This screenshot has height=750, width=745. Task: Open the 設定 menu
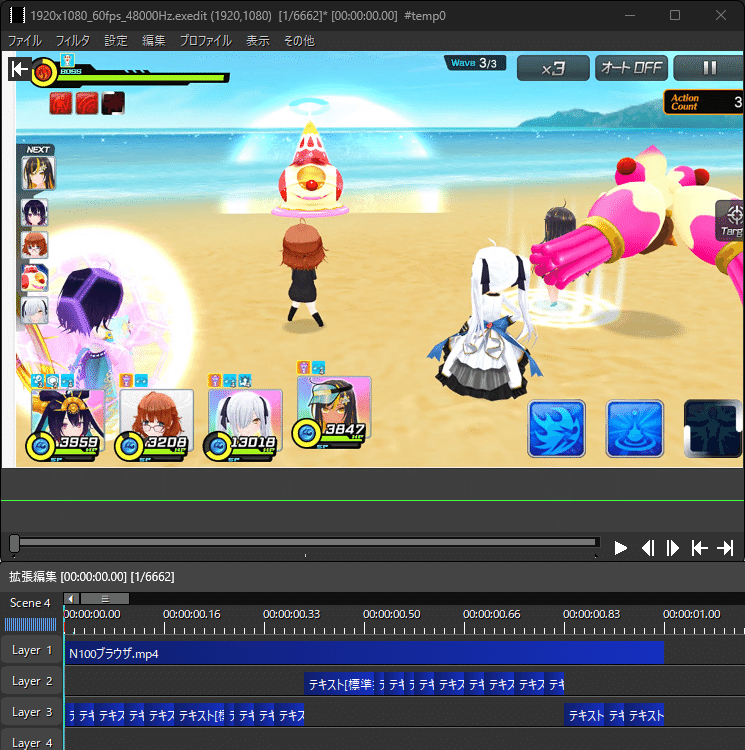click(116, 41)
